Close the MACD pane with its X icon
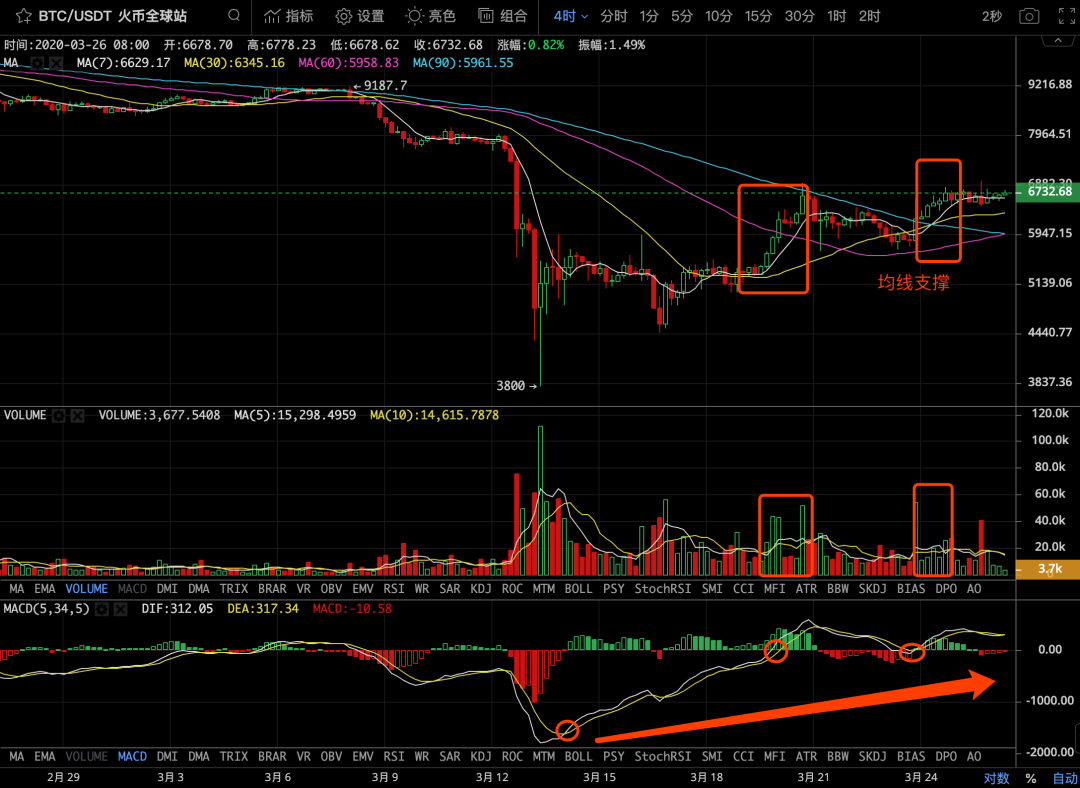This screenshot has width=1080, height=788. 120,609
